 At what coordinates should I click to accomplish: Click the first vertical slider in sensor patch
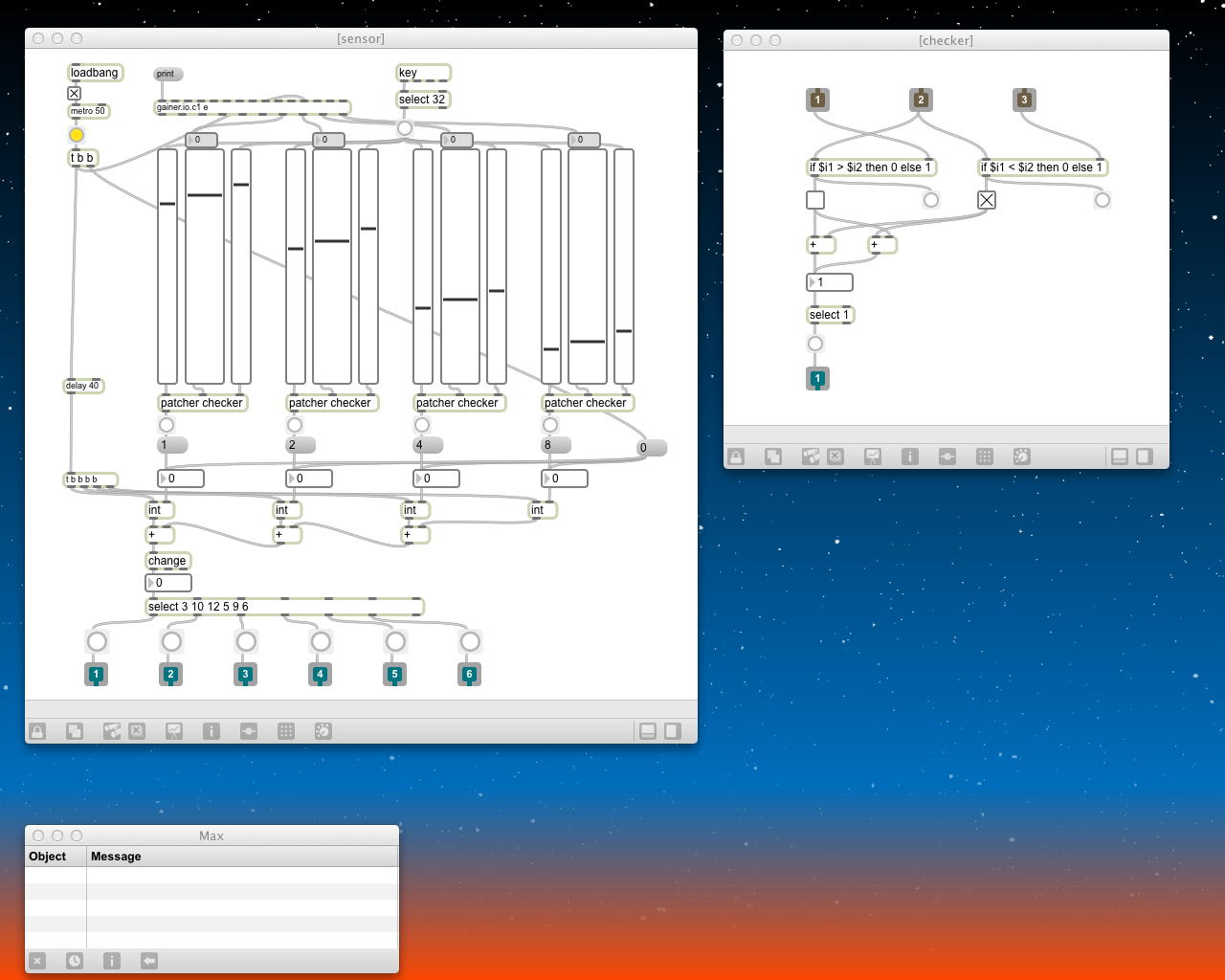tap(167, 266)
